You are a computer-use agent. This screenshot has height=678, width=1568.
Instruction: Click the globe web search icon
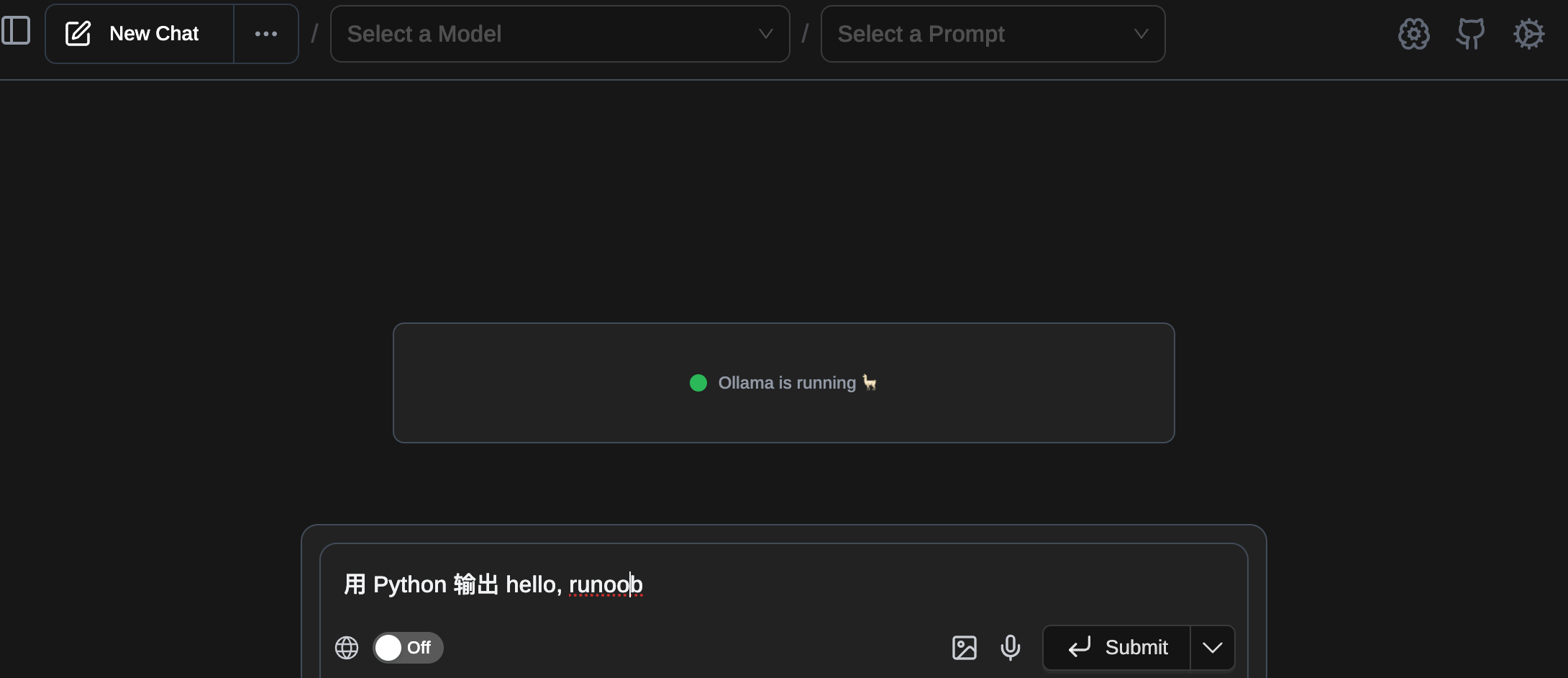(x=347, y=648)
